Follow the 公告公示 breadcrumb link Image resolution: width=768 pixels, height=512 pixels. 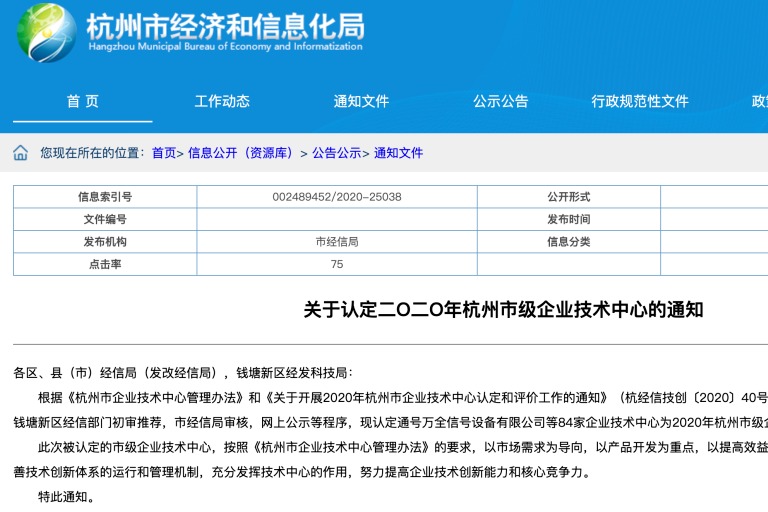coord(336,153)
